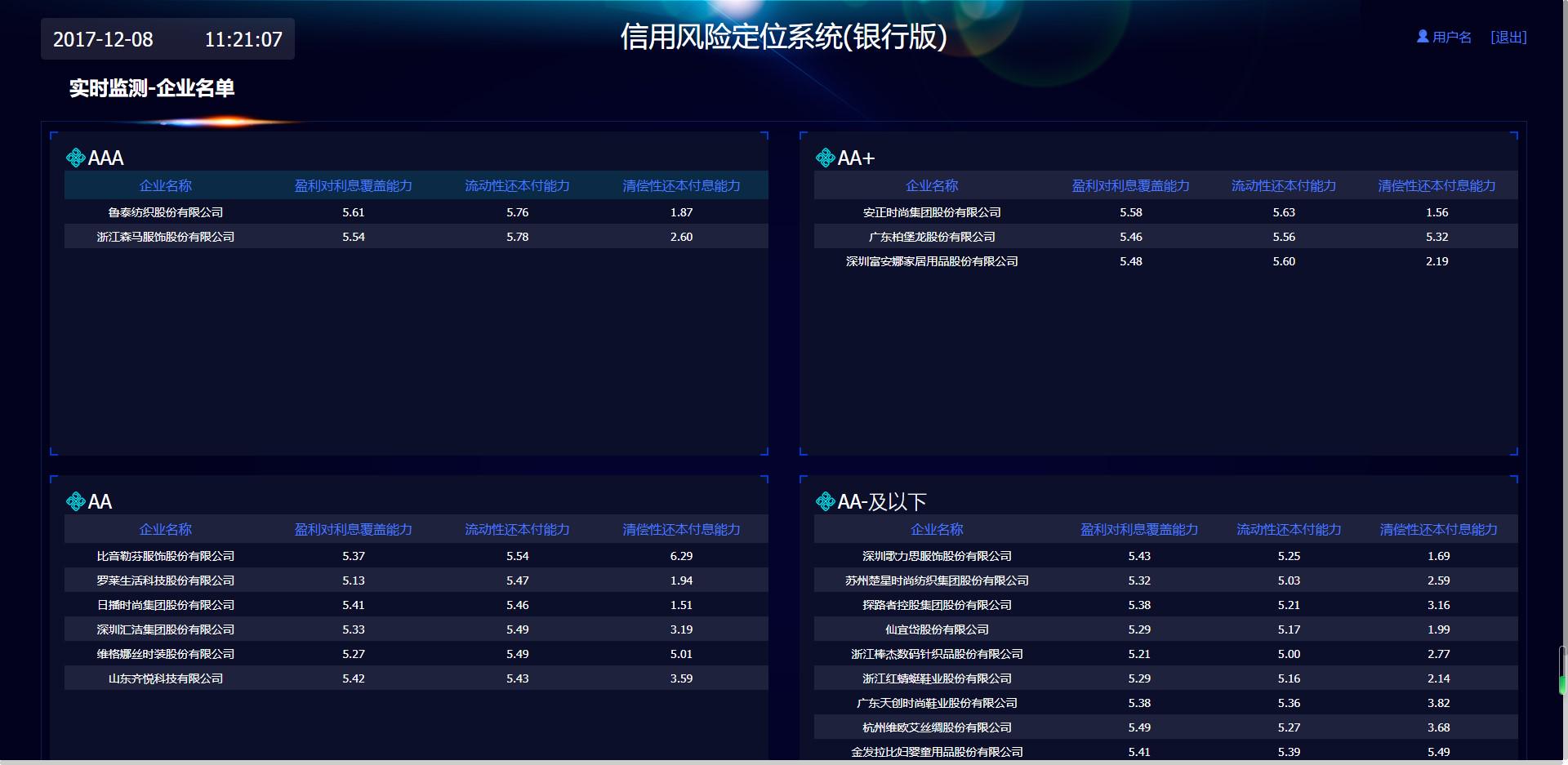This screenshot has width=1568, height=765.
Task: Select 探路者控股集团股份有限公司 row
Action: point(1166,605)
